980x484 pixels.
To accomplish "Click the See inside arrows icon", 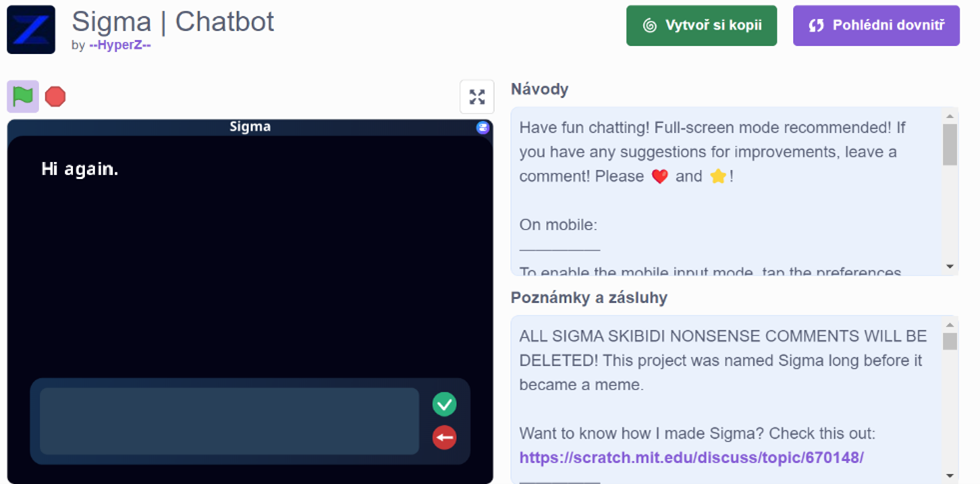I will coord(816,26).
